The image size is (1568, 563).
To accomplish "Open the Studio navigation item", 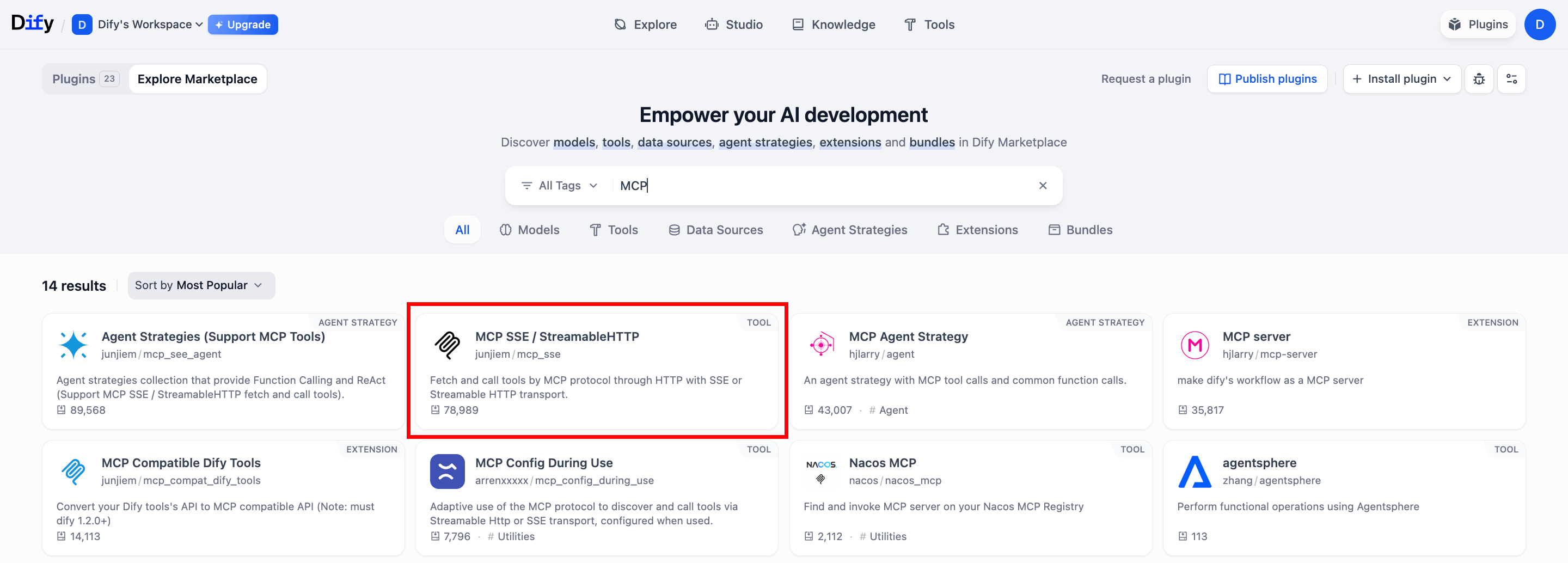I will coord(733,25).
